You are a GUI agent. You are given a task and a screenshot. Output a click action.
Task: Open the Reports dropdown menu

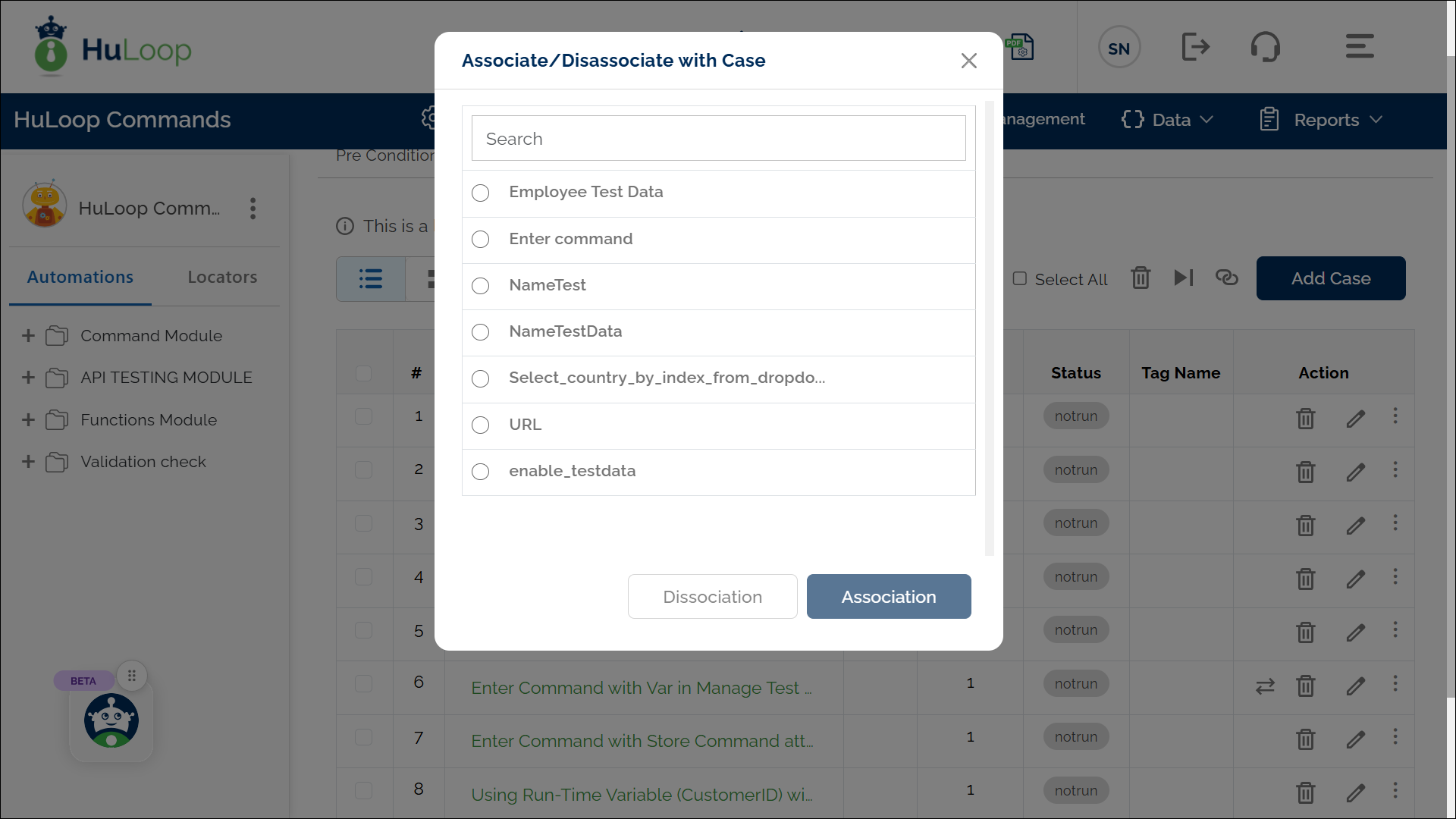pos(1322,120)
